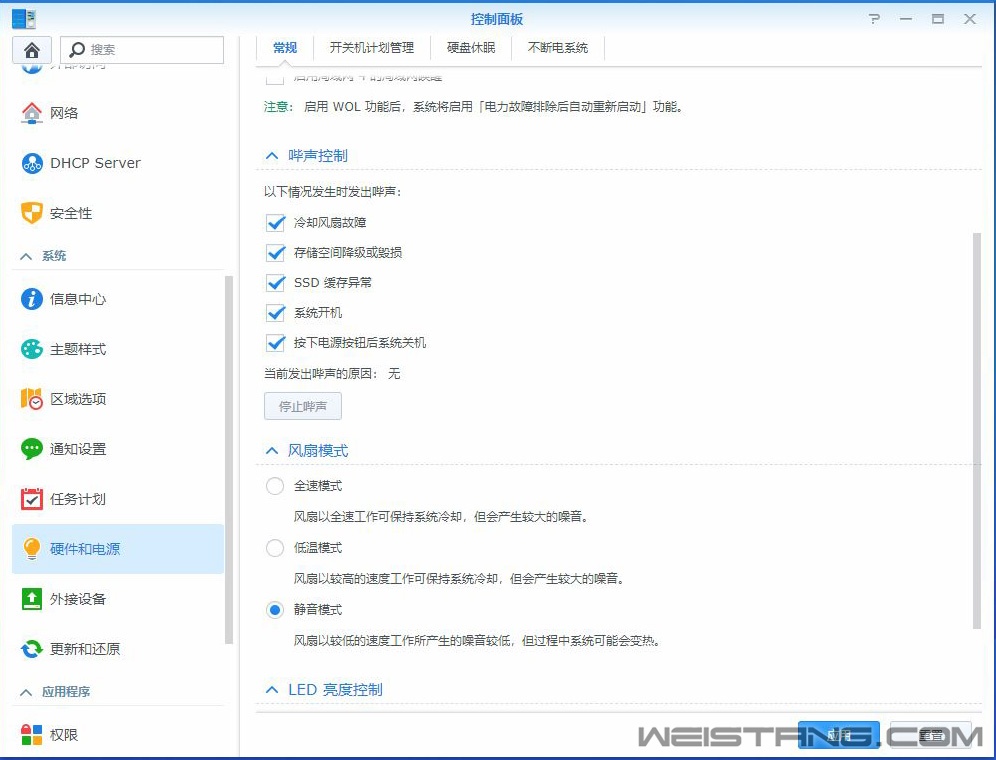Collapse the 风扇模式 section
This screenshot has width=996, height=760.
(x=270, y=450)
